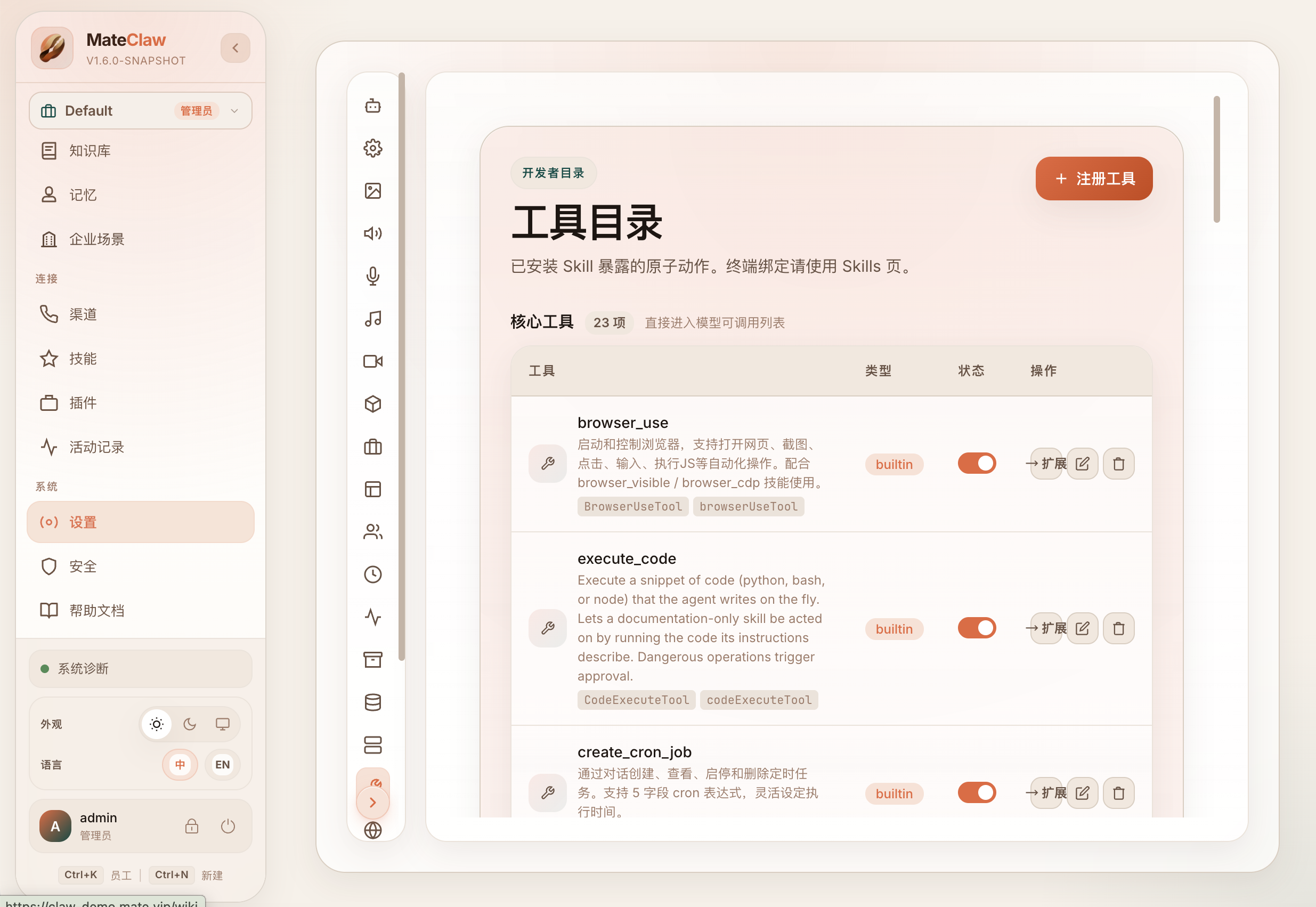Select the video camera icon in rail
This screenshot has width=1316, height=907.
[373, 361]
